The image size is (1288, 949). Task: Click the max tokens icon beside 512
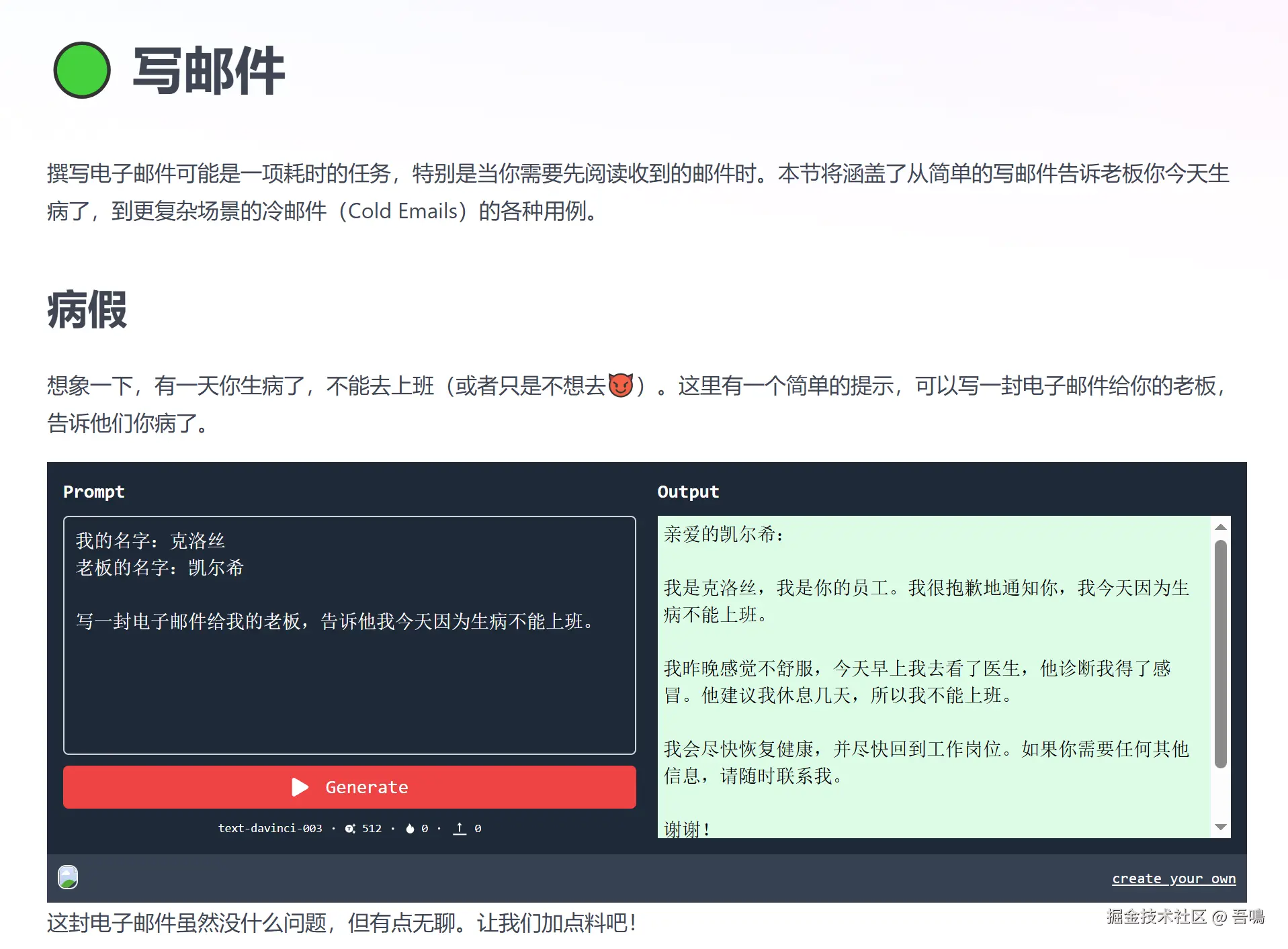click(350, 829)
